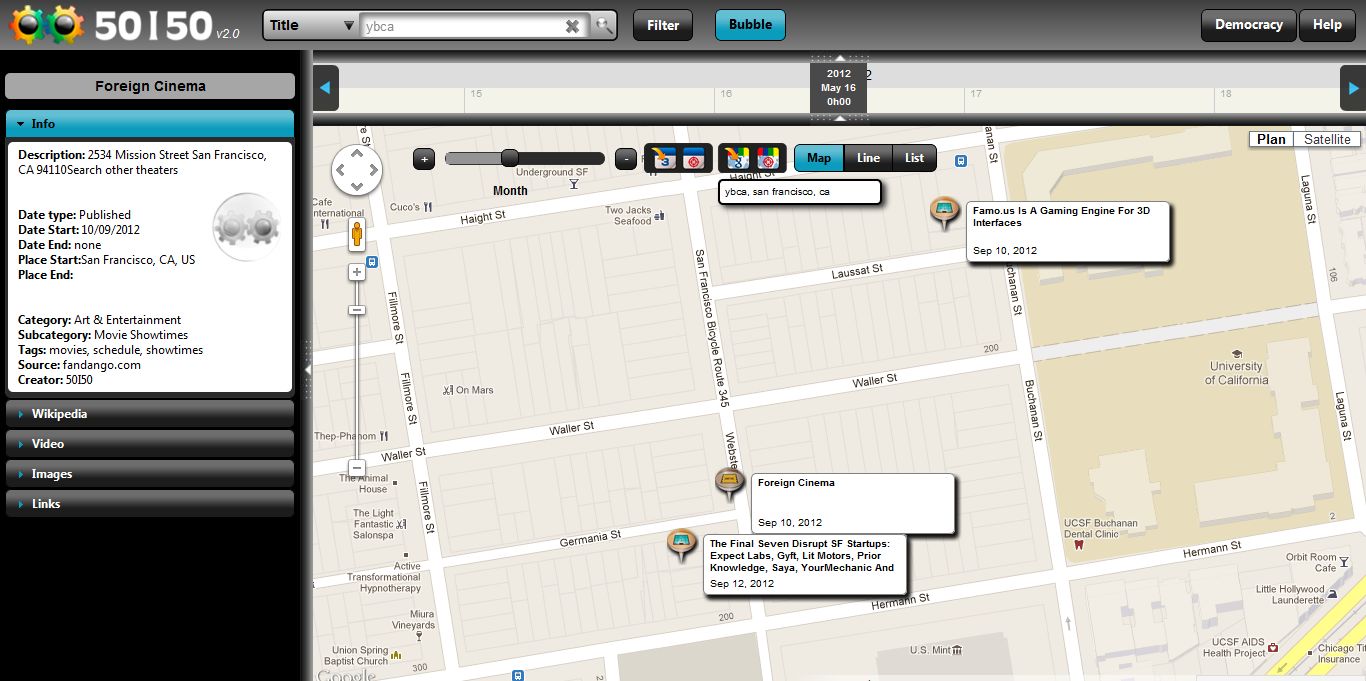Open the Filter panel
The width and height of the screenshot is (1366, 681).
pos(663,26)
